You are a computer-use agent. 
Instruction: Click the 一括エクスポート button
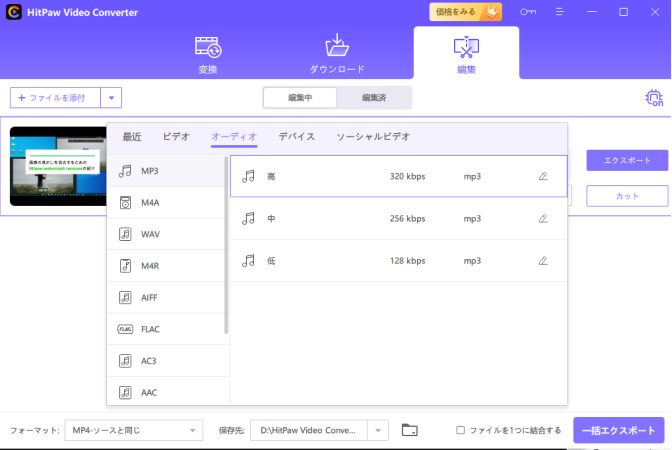click(618, 430)
